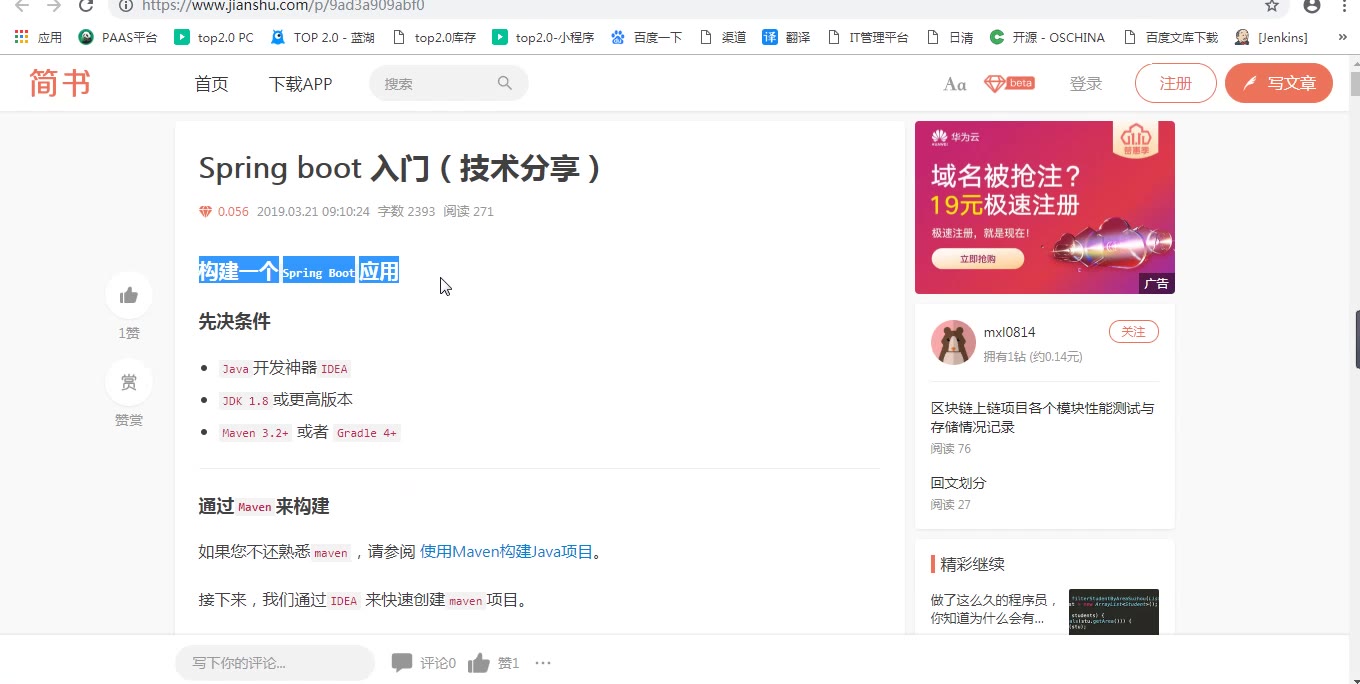The image size is (1360, 684).
Task: Go to the 首页 nav item
Action: (211, 84)
